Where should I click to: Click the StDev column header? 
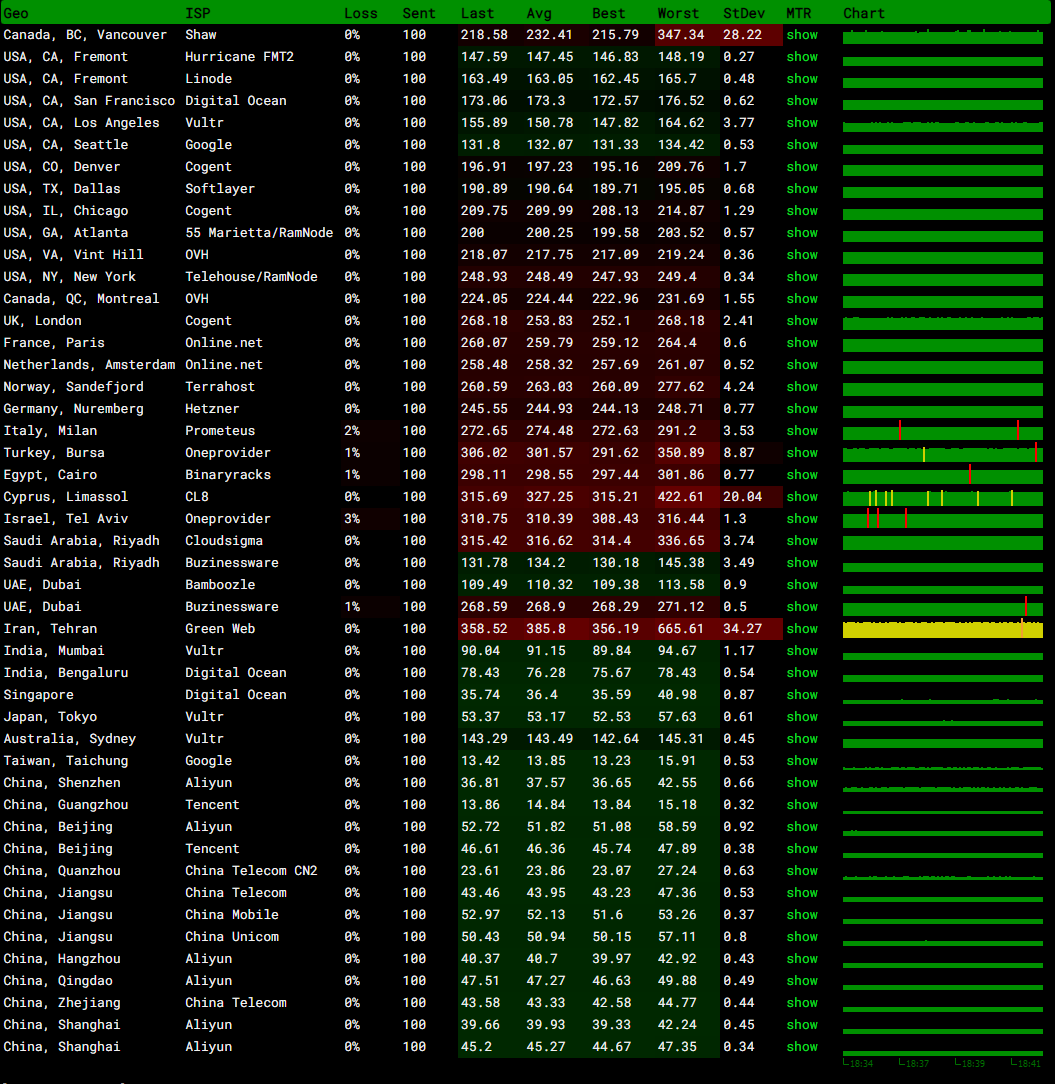tap(743, 13)
